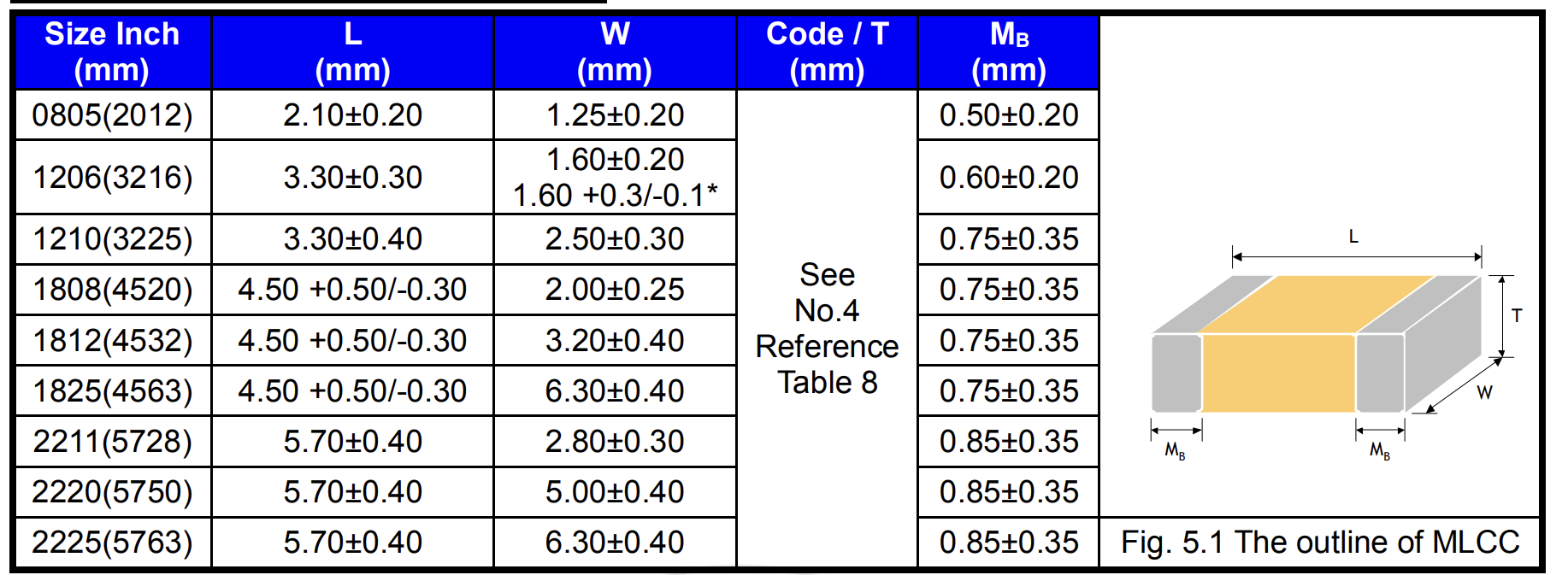Viewport: 1568px width, 575px height.
Task: Click the 0.60±0.20 MB value
Action: pyautogui.click(x=1009, y=178)
